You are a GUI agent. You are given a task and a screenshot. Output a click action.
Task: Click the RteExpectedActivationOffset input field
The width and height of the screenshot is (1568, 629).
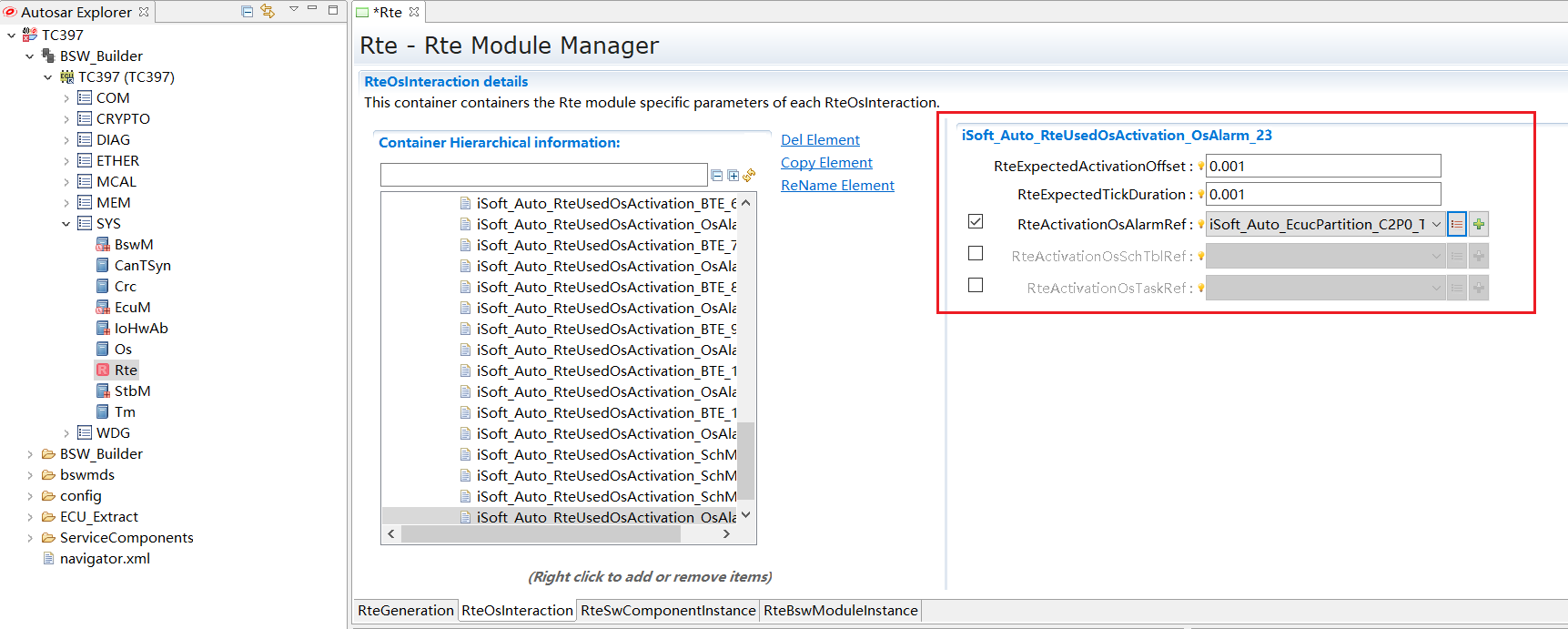pyautogui.click(x=1323, y=167)
